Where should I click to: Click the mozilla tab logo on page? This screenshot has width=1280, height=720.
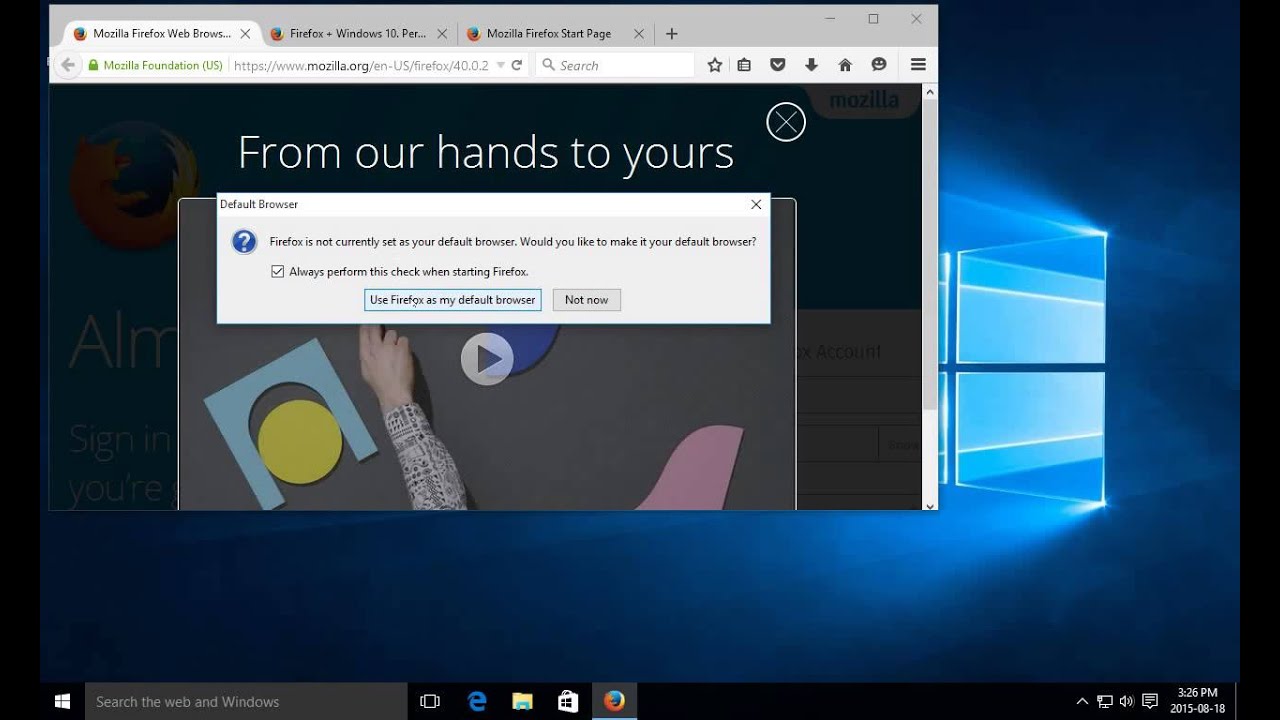[x=864, y=100]
